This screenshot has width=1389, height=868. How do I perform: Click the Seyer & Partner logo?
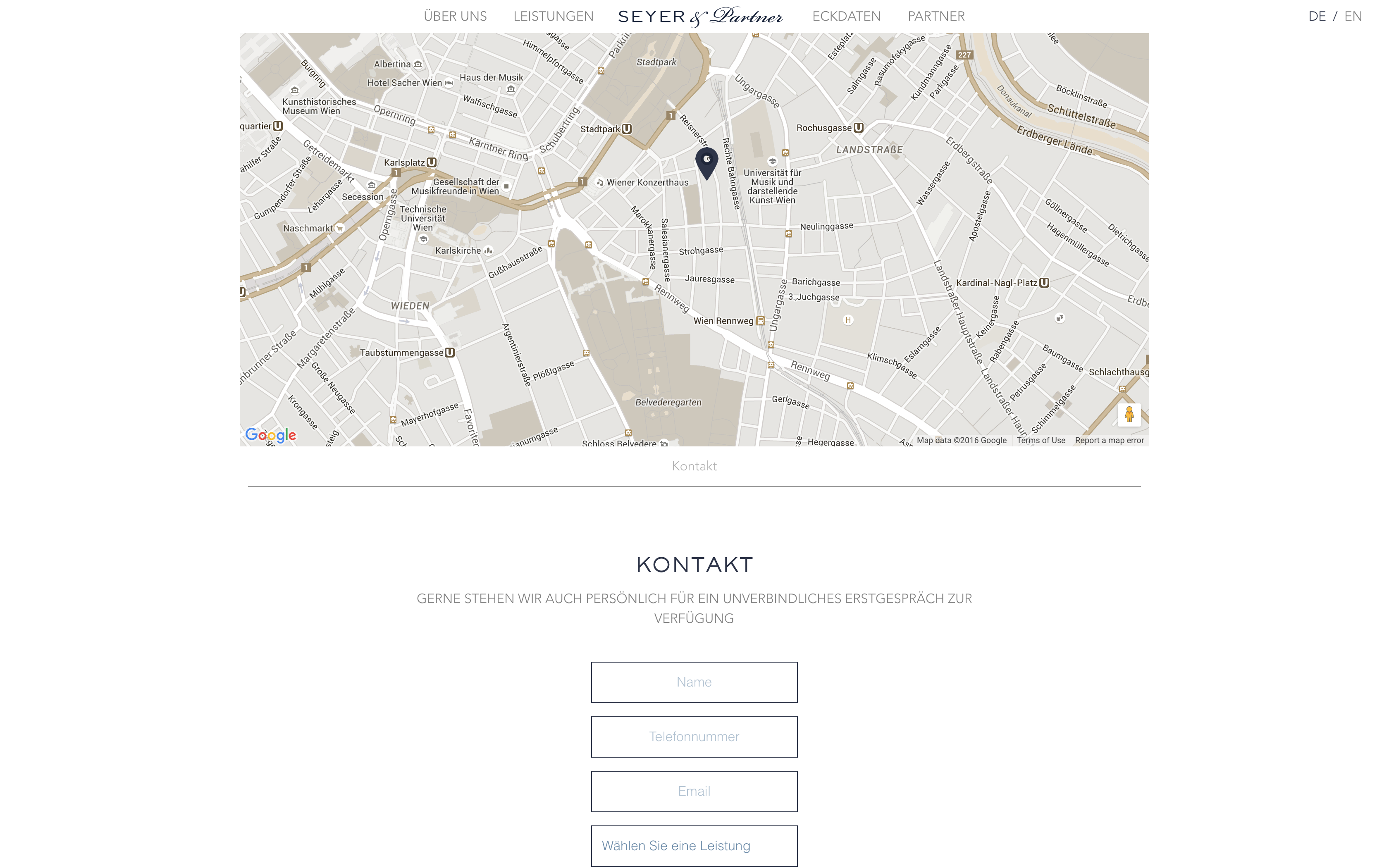click(700, 17)
